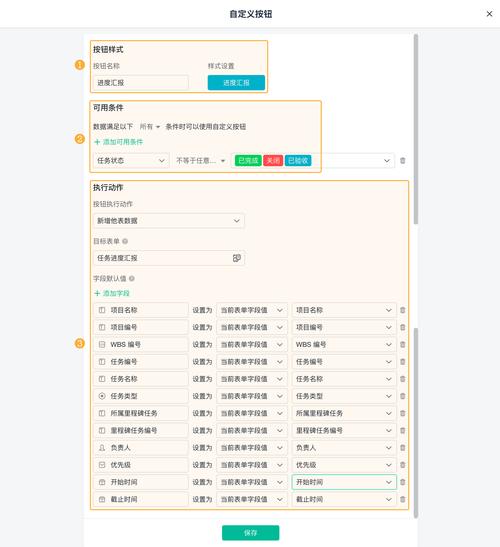Click the 按钮样式 section heading
The width and height of the screenshot is (500, 547).
coord(108,50)
